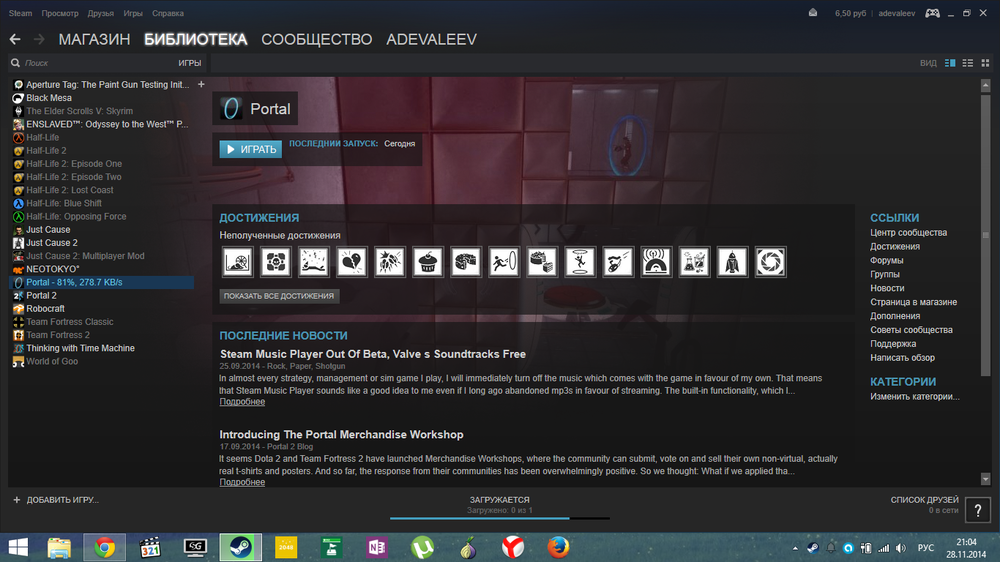Open the inbox envelope icon
The image size is (1000, 562).
click(814, 13)
